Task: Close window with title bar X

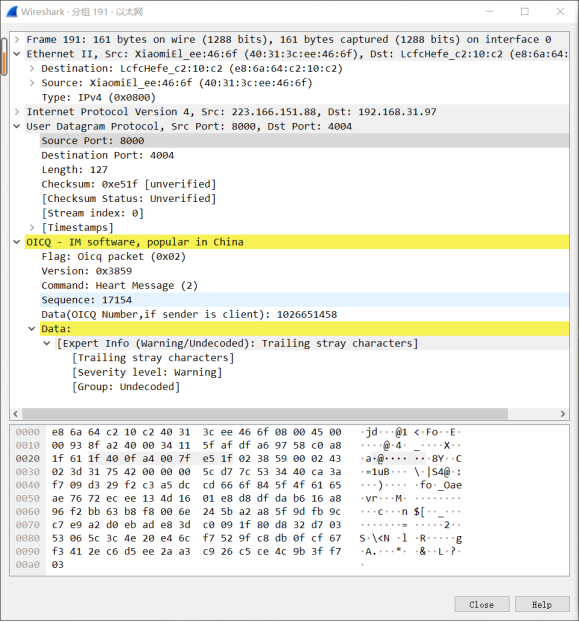Action: coord(560,12)
